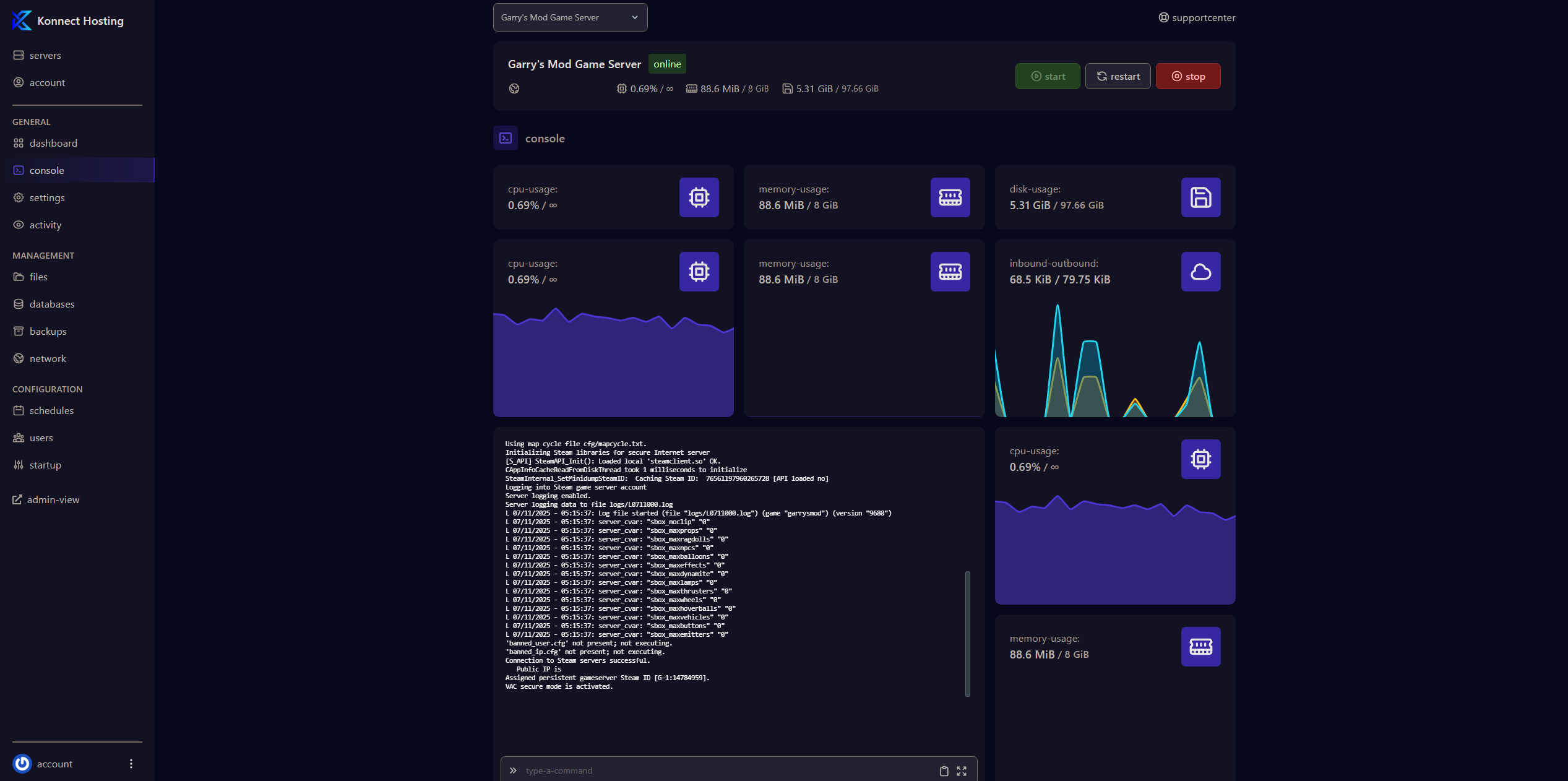Click the inbound-outbound network traffic graph
Viewport: 1568px width, 781px height.
pos(1115,360)
